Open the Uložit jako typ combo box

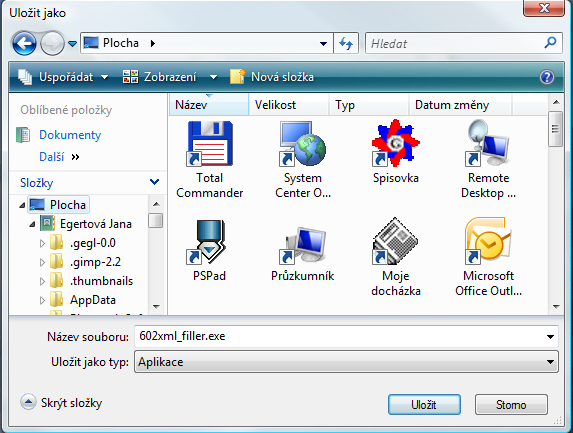[x=346, y=362]
